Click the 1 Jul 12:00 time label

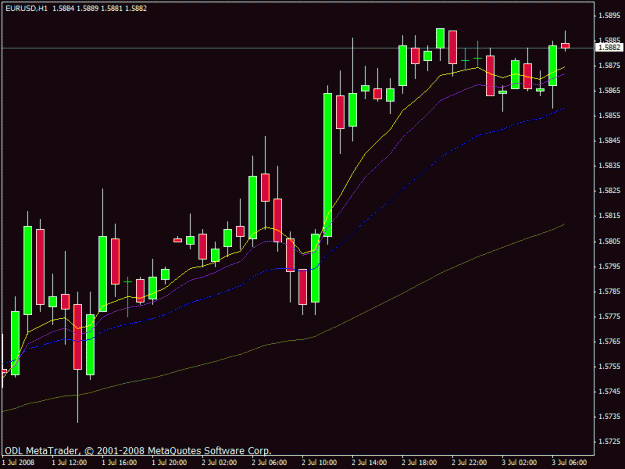point(69,463)
